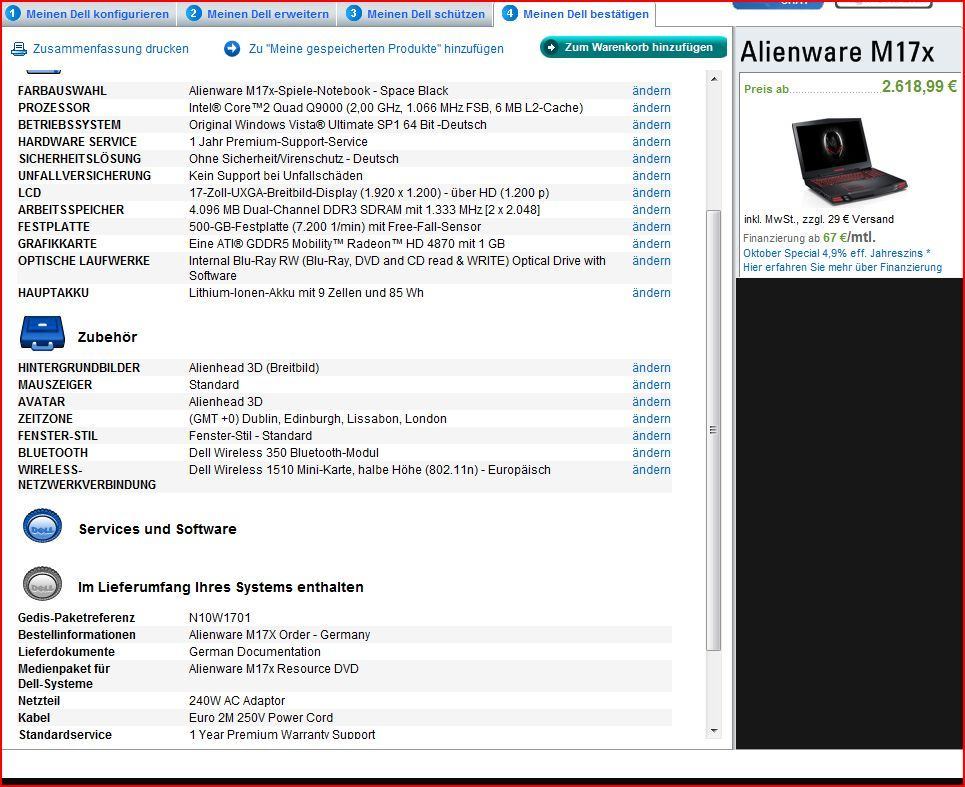Open the Meinen Dell konfigurieren tab
The height and width of the screenshot is (787, 965).
89,14
